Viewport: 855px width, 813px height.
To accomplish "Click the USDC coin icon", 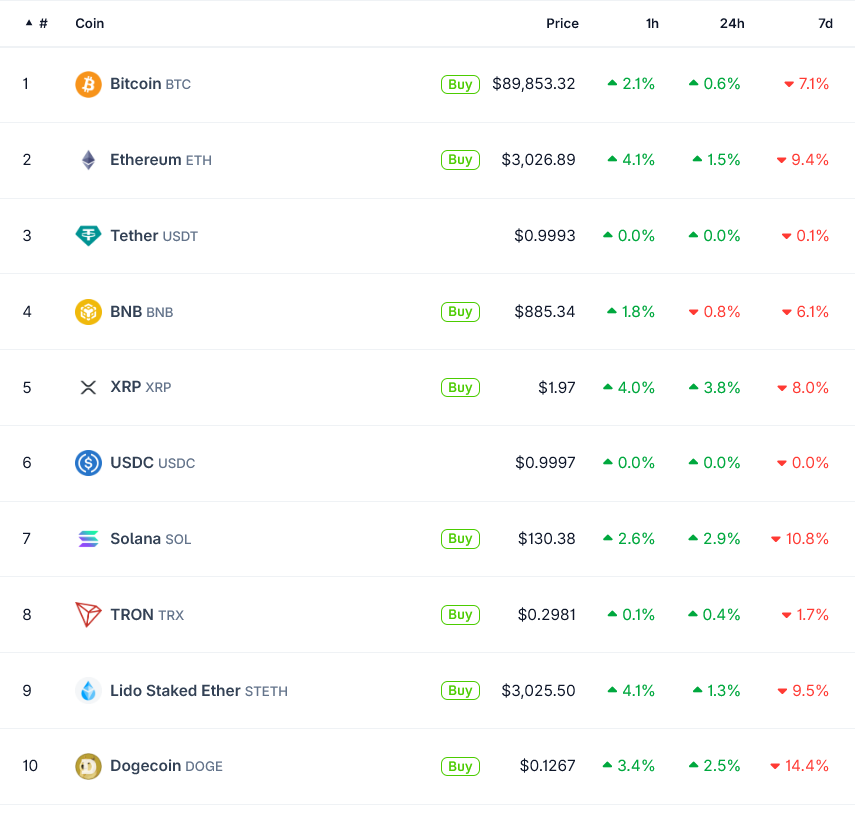I will coord(88,463).
